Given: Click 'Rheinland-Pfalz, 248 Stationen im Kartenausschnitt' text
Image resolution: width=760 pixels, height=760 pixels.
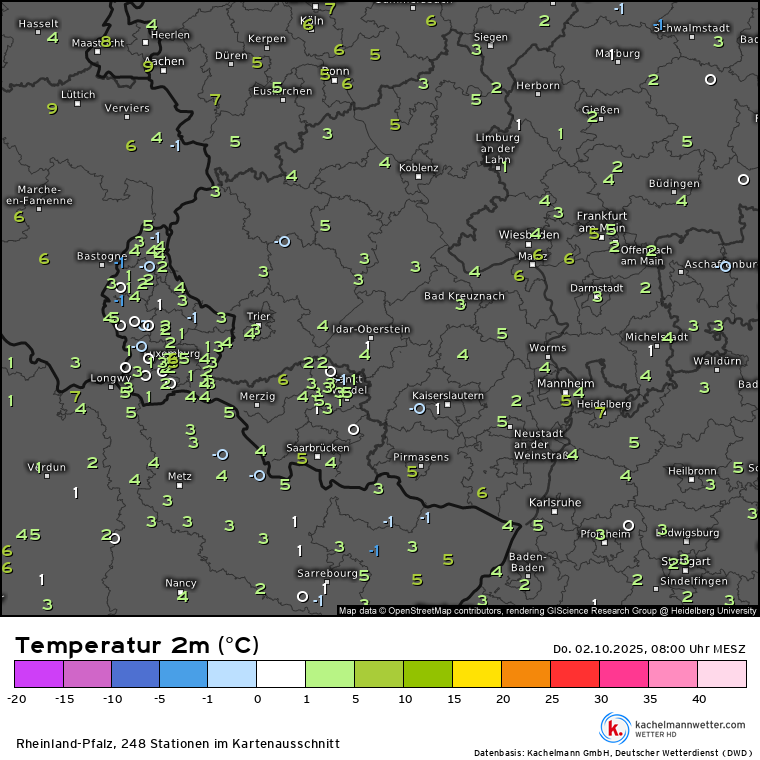Looking at the screenshot, I should pyautogui.click(x=178, y=744).
